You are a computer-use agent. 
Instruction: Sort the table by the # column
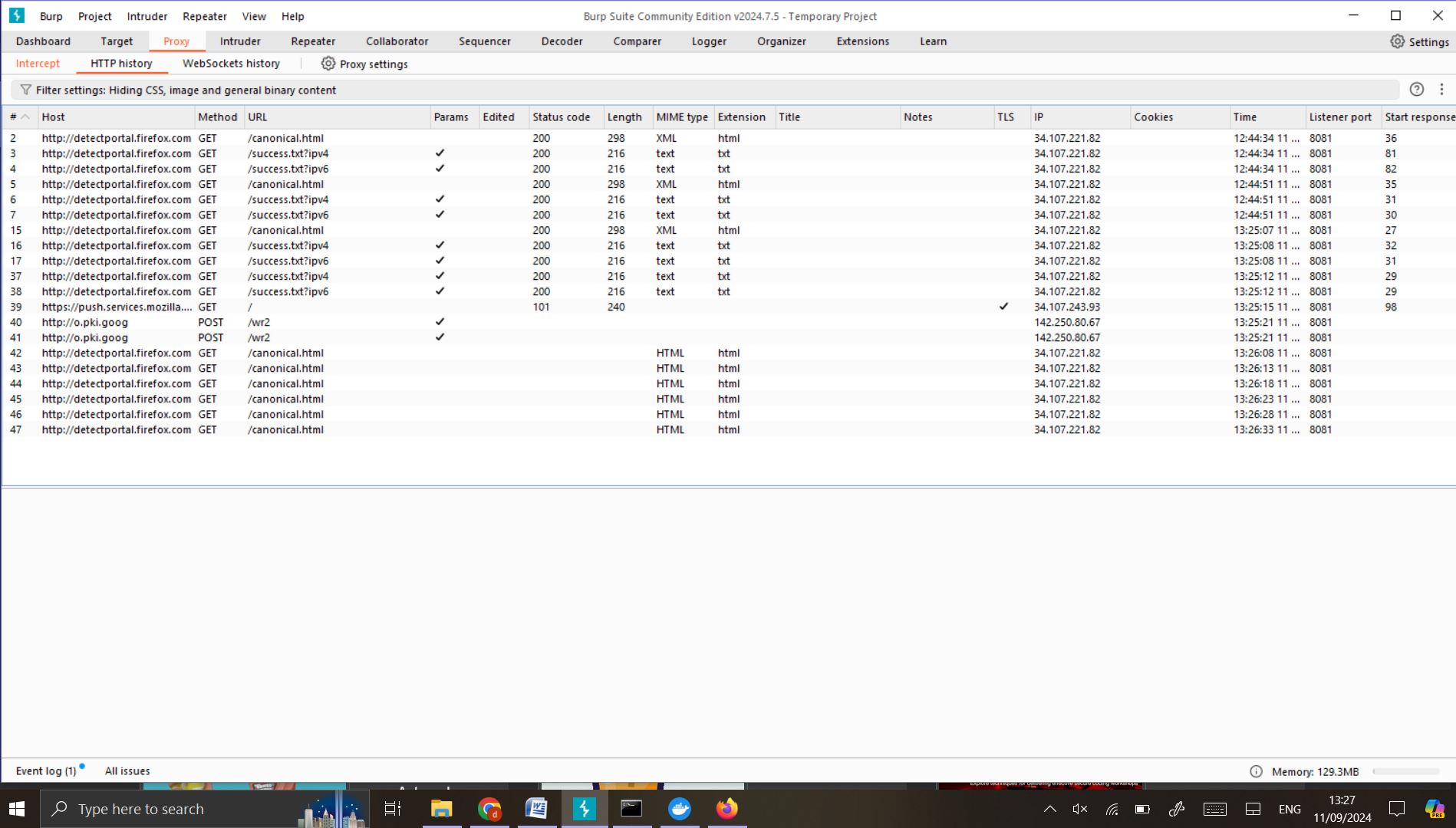tap(13, 117)
